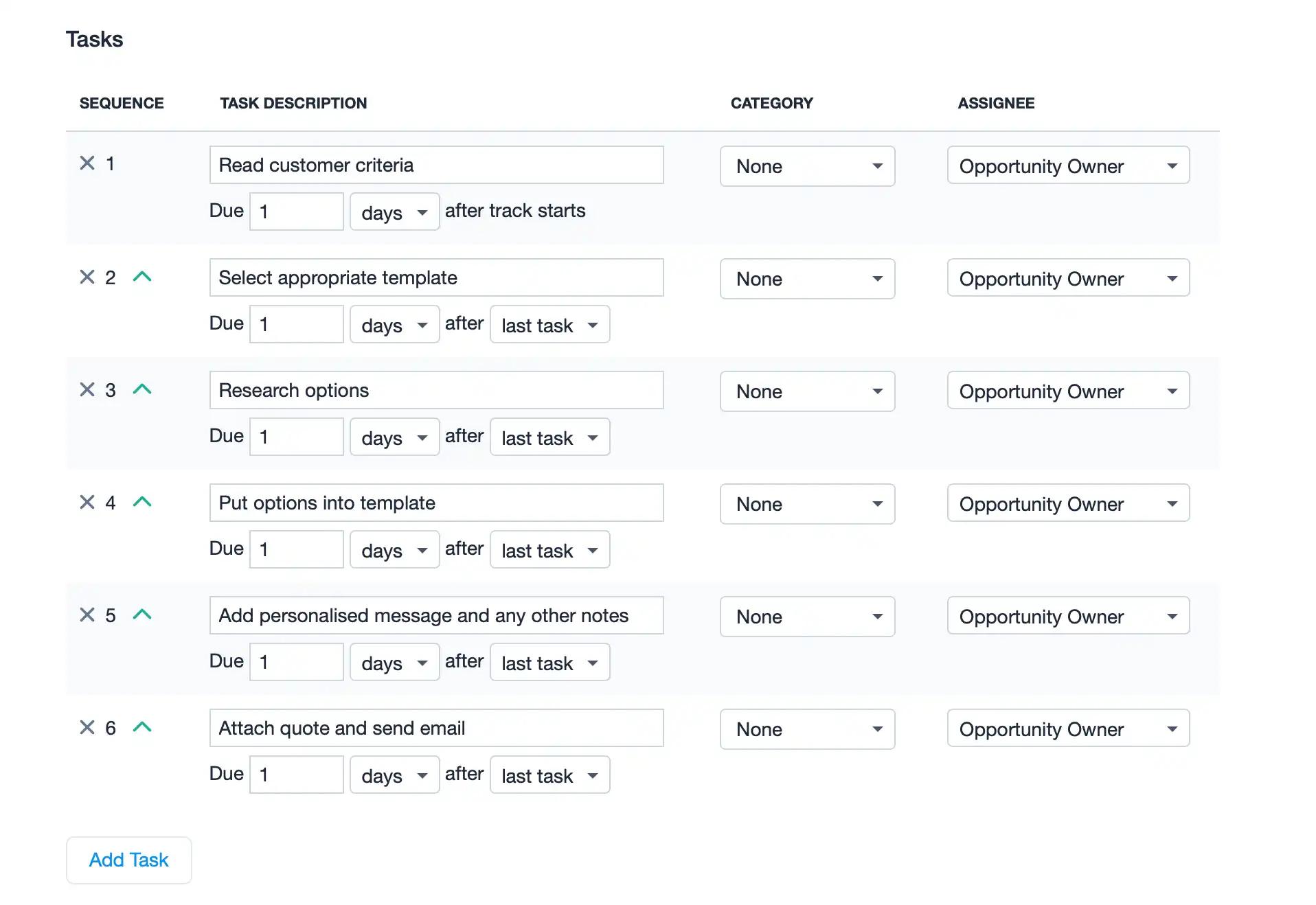Viewport: 1316px width, 905px height.
Task: Delete task 3 Research options using the X
Action: coord(87,390)
